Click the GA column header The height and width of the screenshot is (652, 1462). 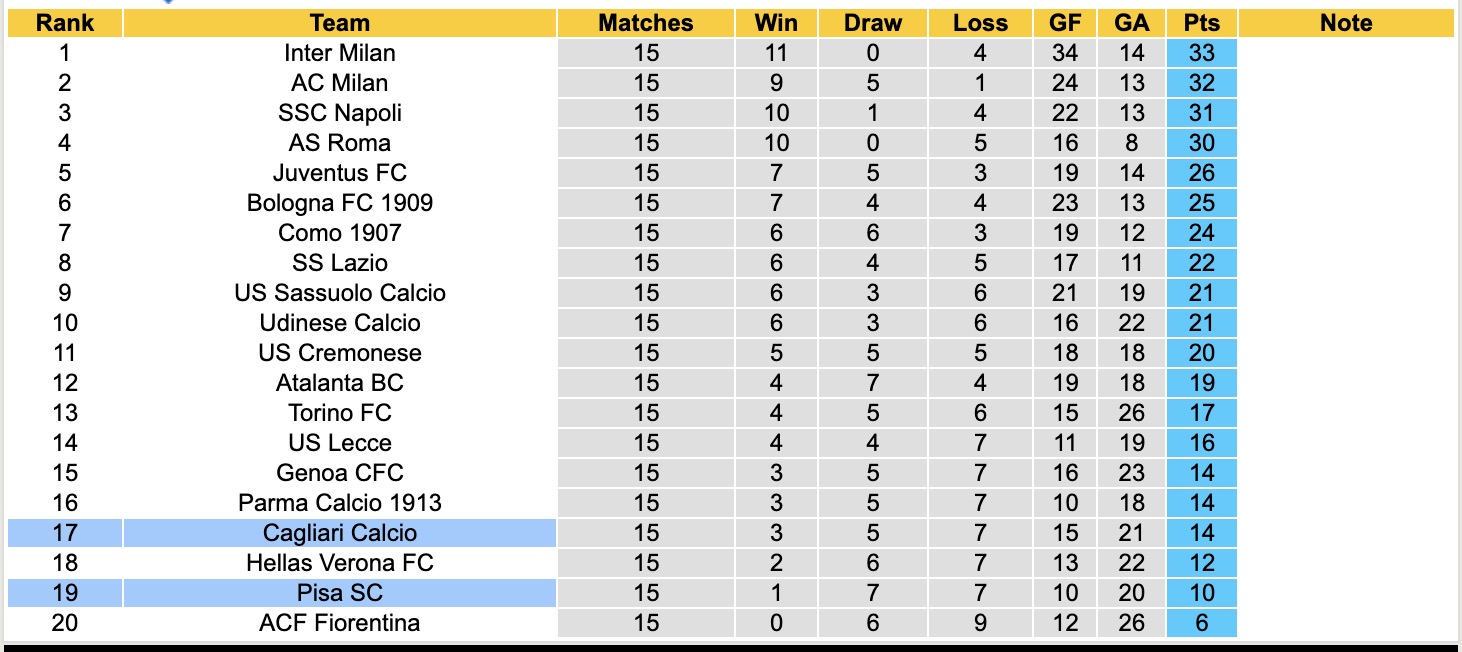[1131, 23]
